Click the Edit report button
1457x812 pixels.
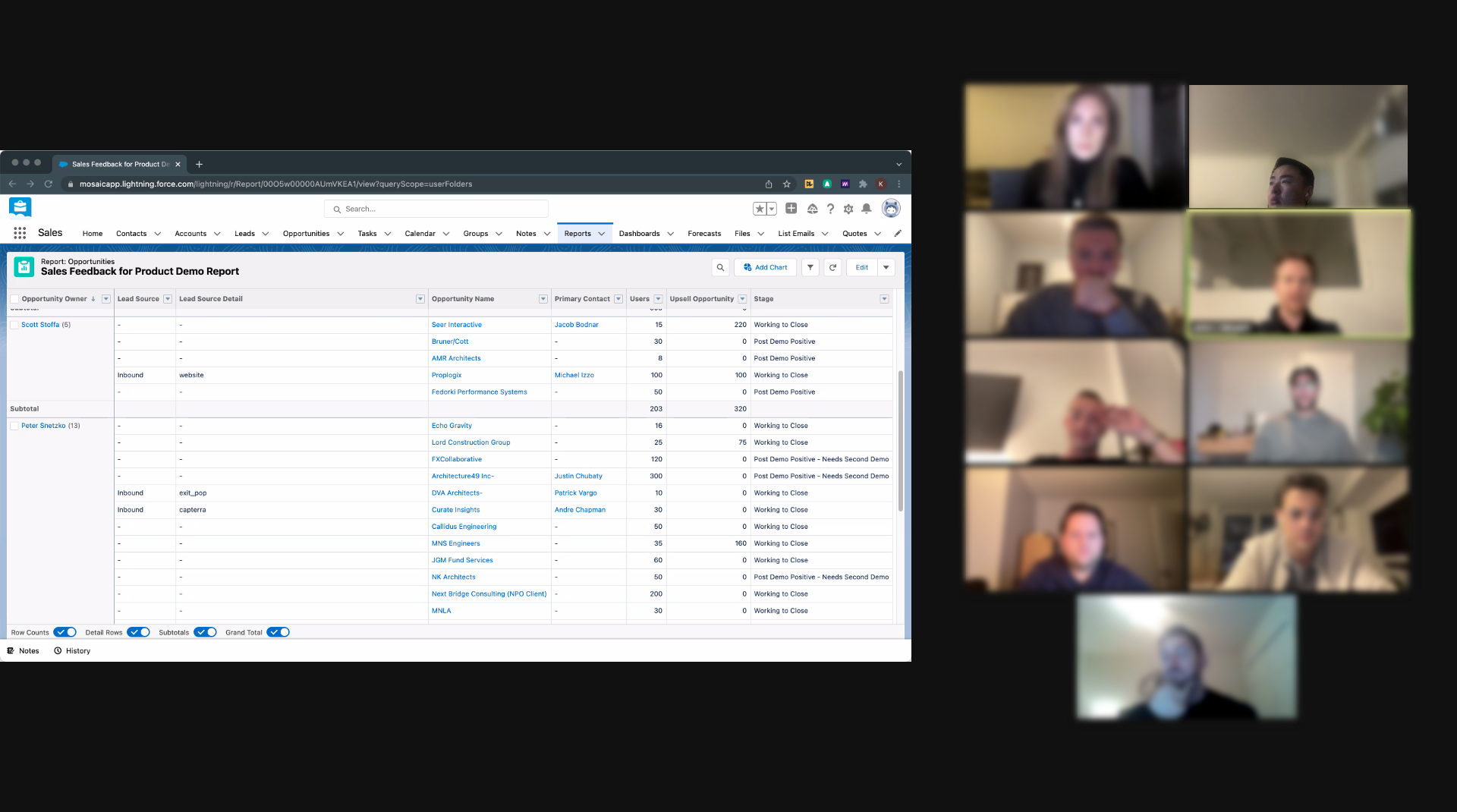(862, 267)
